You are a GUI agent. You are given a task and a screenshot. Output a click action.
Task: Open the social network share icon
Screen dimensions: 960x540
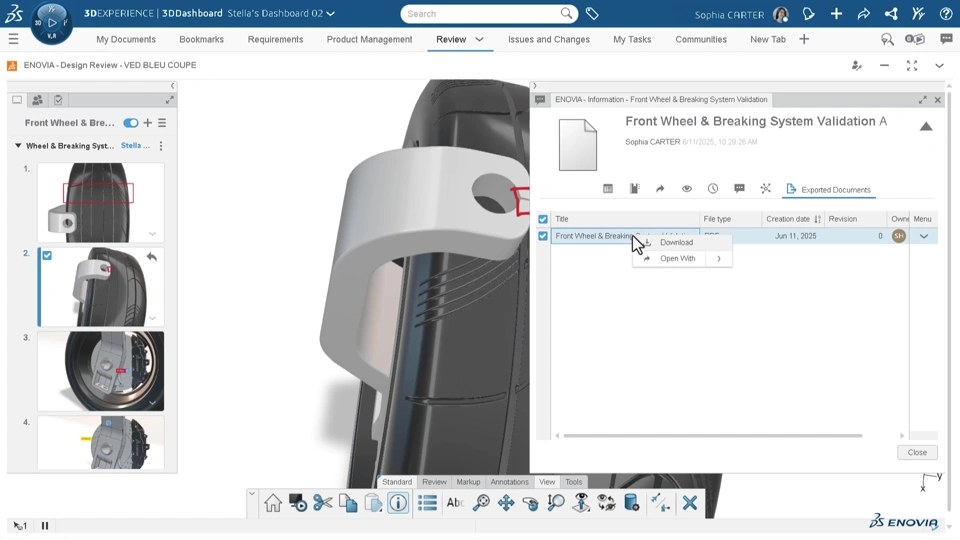click(891, 13)
